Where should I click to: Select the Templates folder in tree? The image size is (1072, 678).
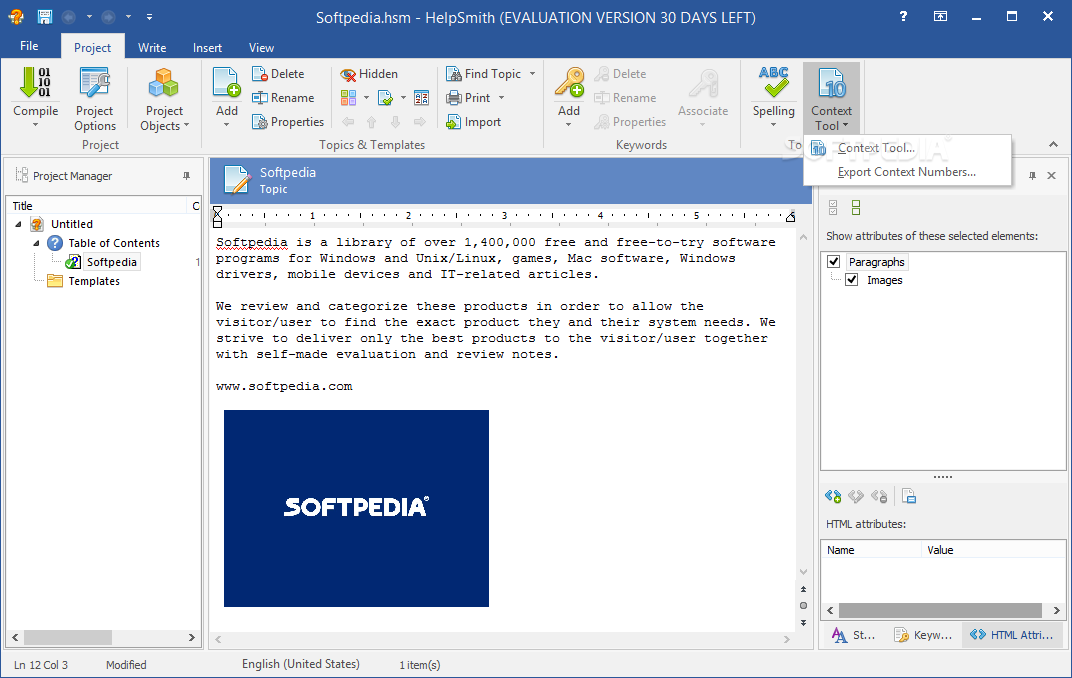[94, 282]
